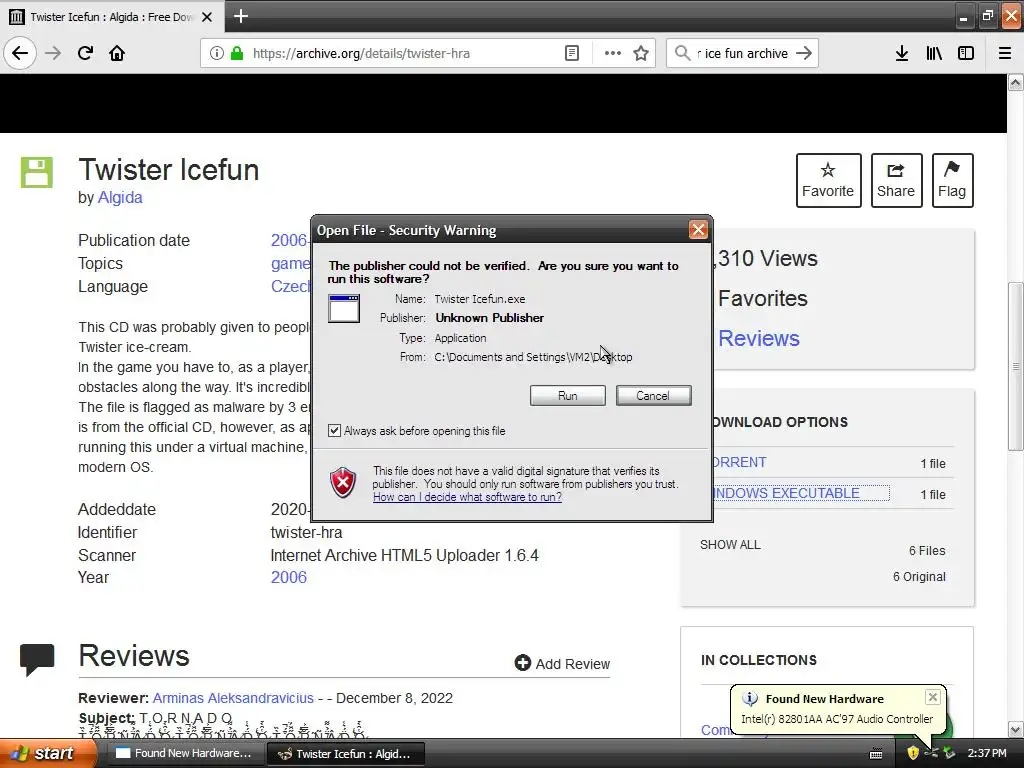1024x768 pixels.
Task: Toggle reader view icon in address bar
Action: [571, 53]
